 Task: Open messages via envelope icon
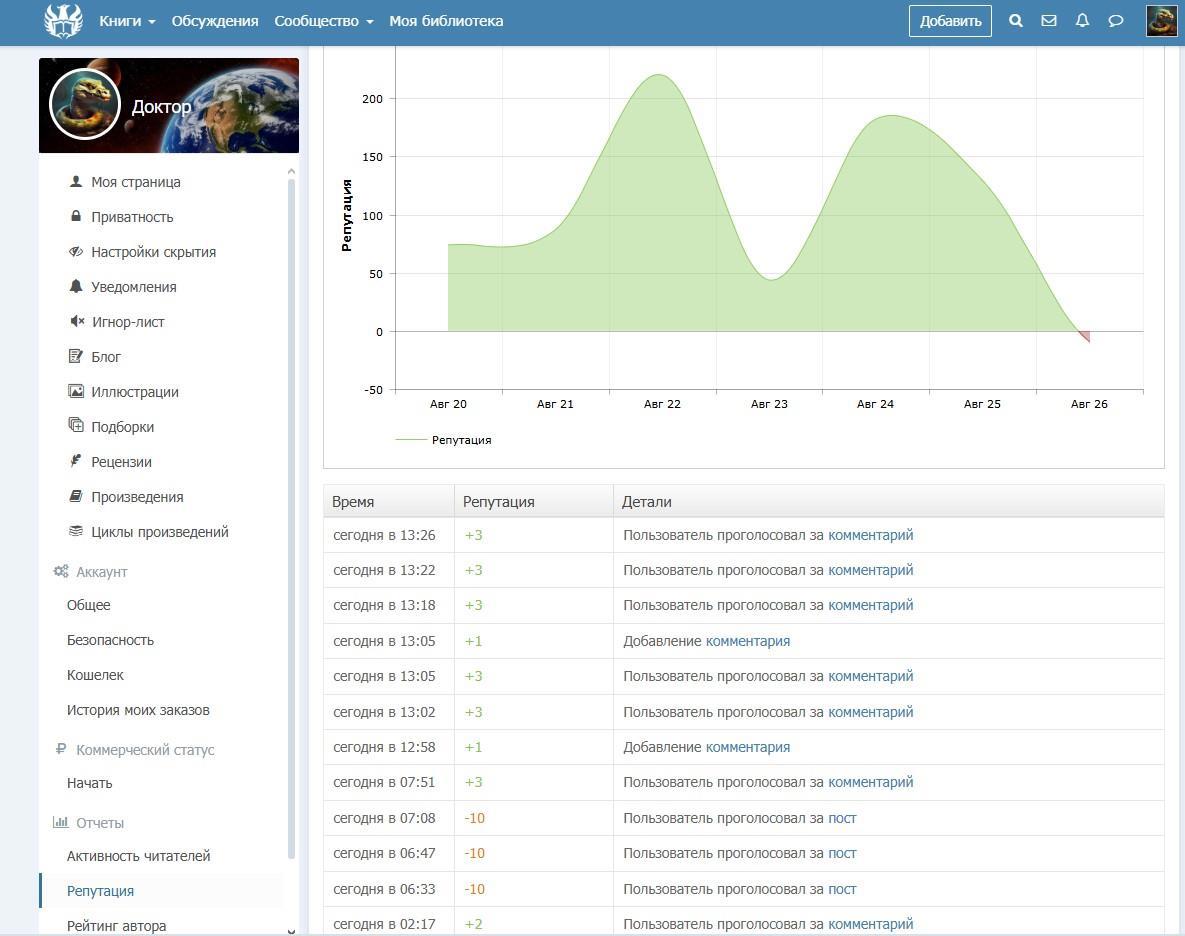(x=1048, y=21)
